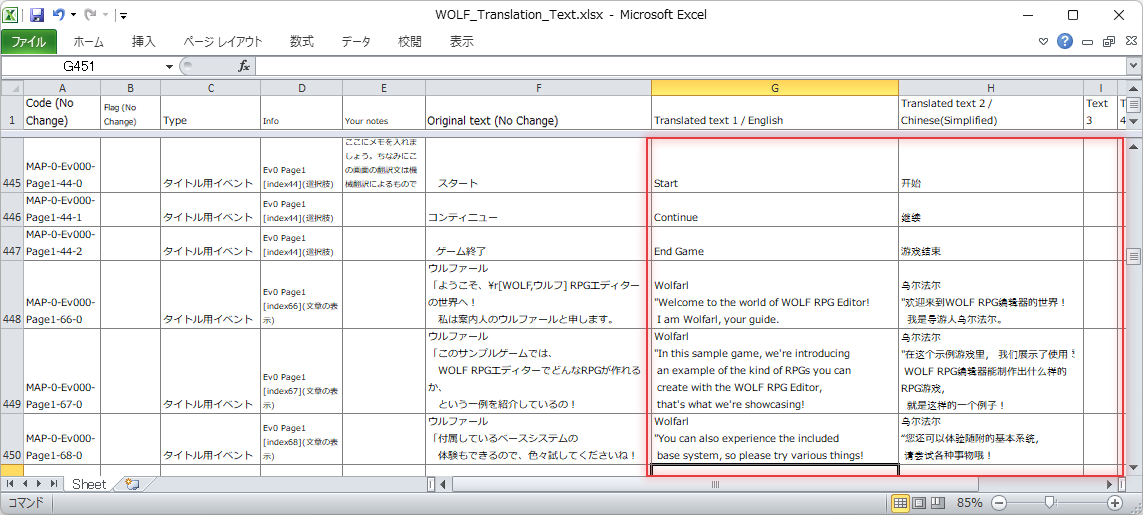Image resolution: width=1143 pixels, height=515 pixels.
Task: Click inside the formula bar input
Action: (690, 66)
